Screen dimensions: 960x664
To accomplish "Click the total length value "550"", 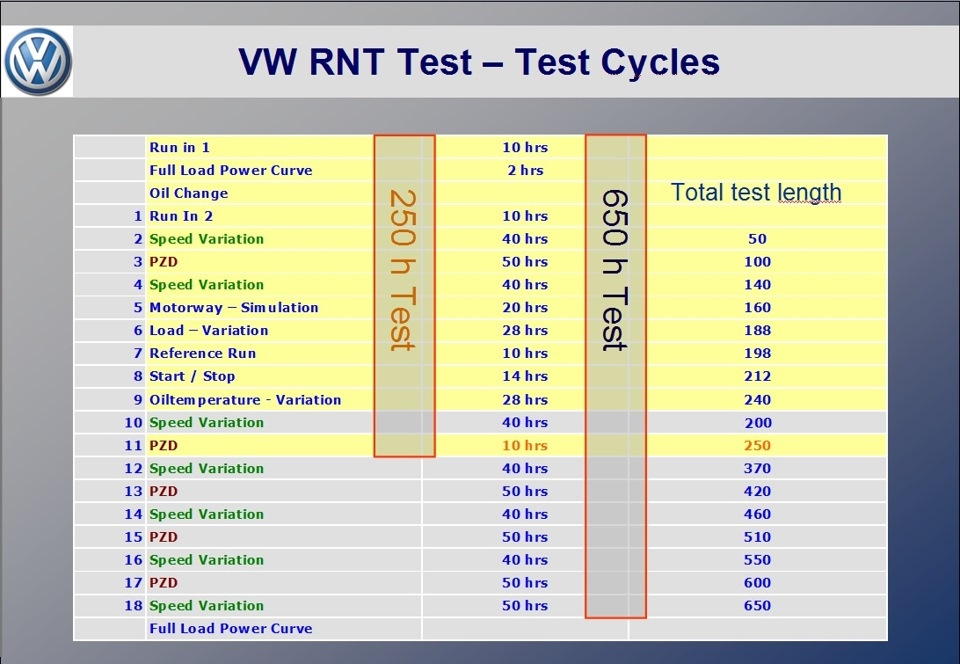I will click(x=757, y=560).
